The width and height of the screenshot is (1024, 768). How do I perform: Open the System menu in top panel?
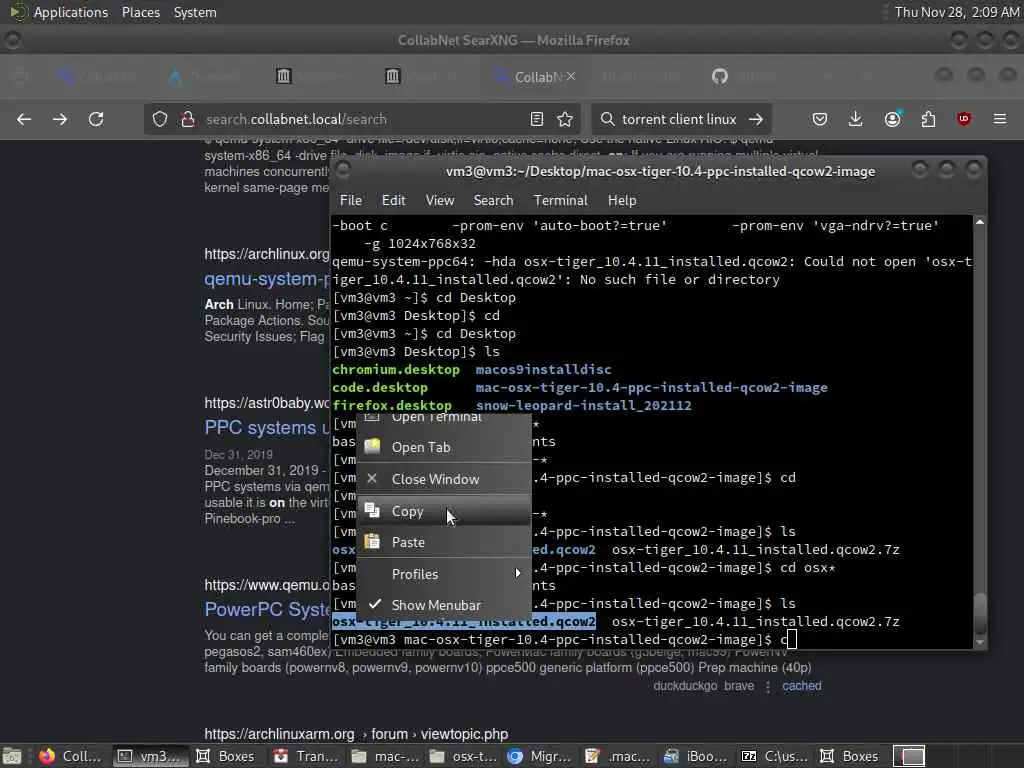coord(195,12)
